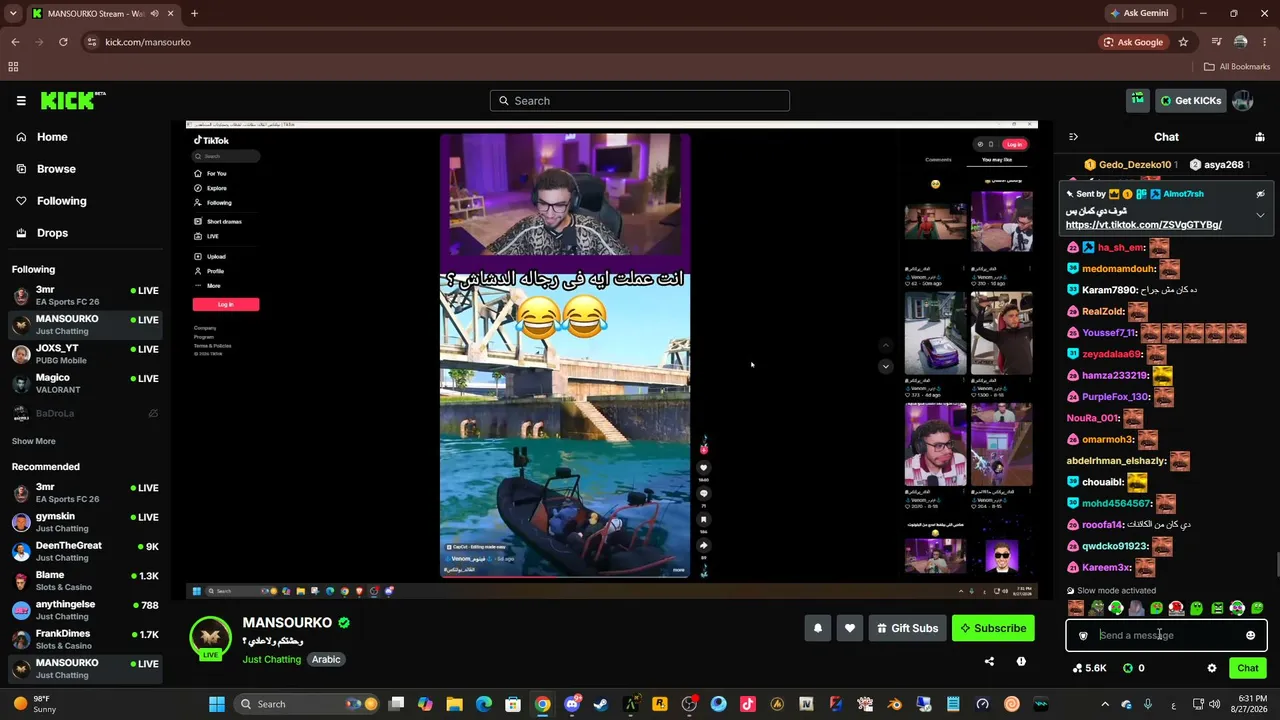Open the green rewards icon beside Get KICKs
This screenshot has height=720, width=1280.
pyautogui.click(x=1137, y=100)
